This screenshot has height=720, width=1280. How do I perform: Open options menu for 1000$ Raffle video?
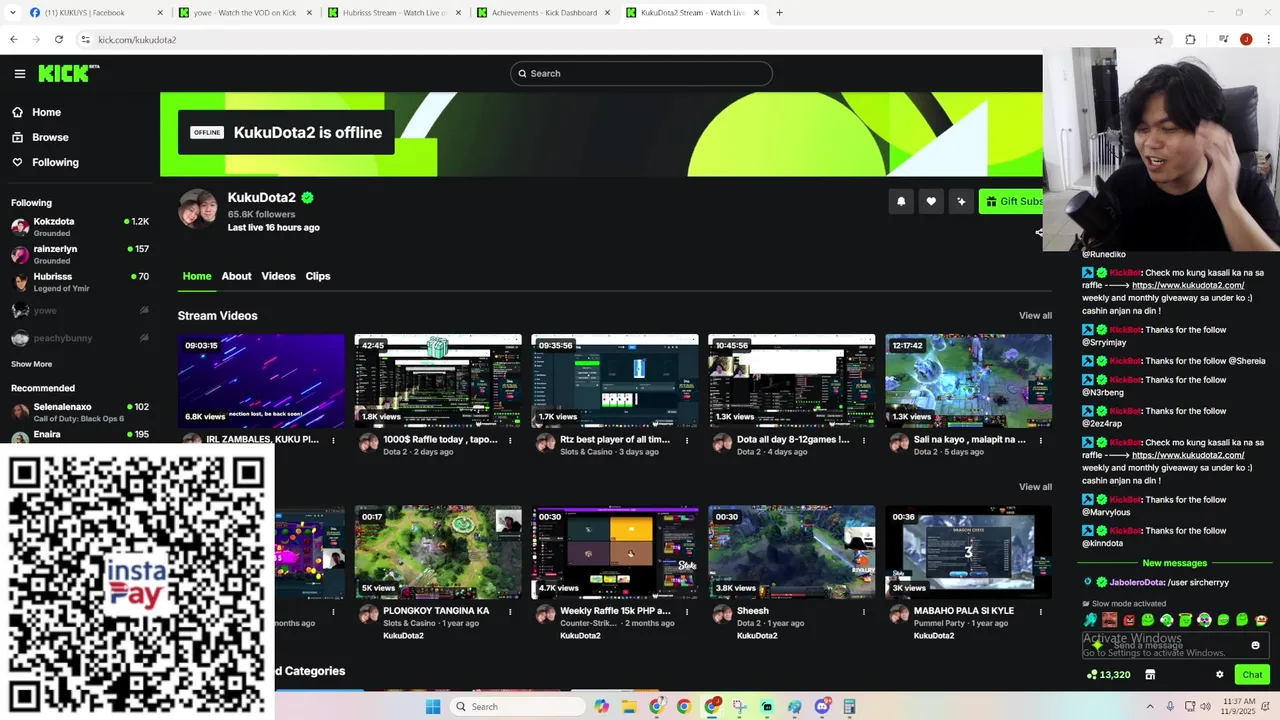click(x=510, y=440)
